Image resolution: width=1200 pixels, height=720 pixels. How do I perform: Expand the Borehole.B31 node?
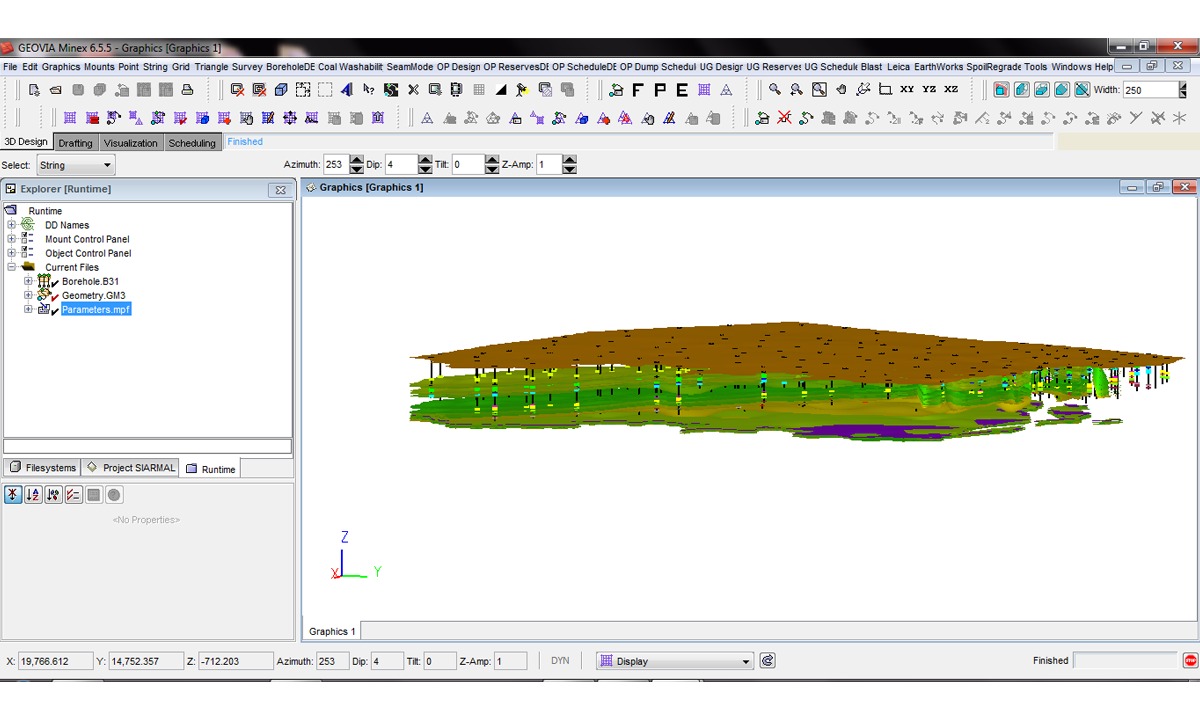pos(28,281)
